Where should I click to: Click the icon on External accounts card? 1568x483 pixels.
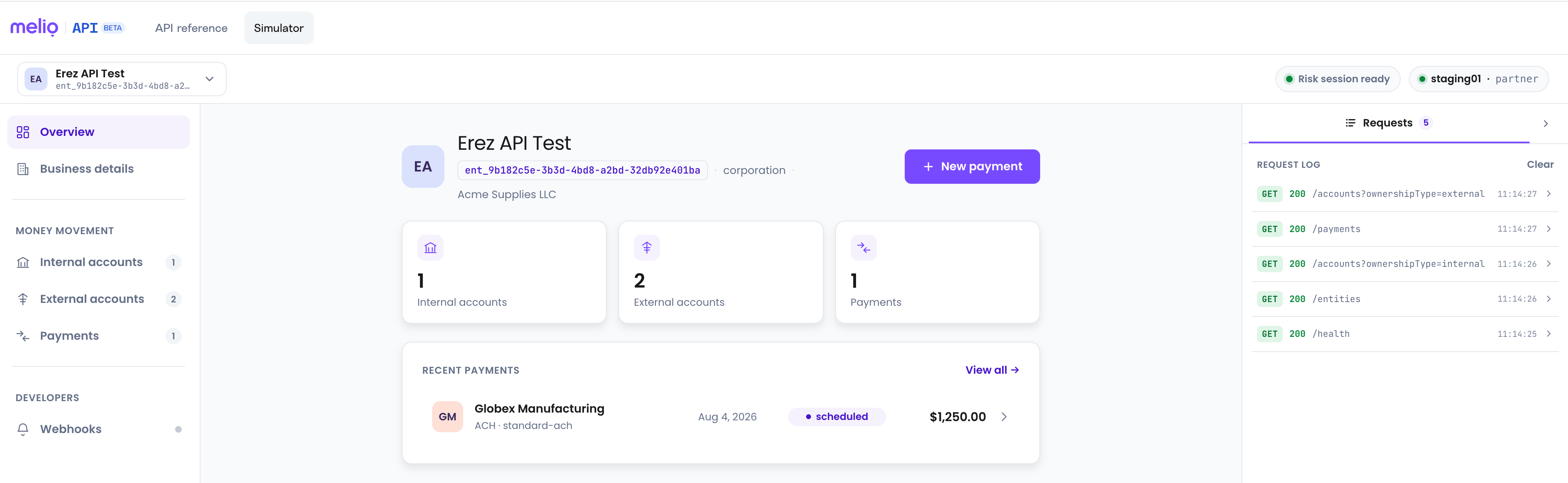click(647, 248)
